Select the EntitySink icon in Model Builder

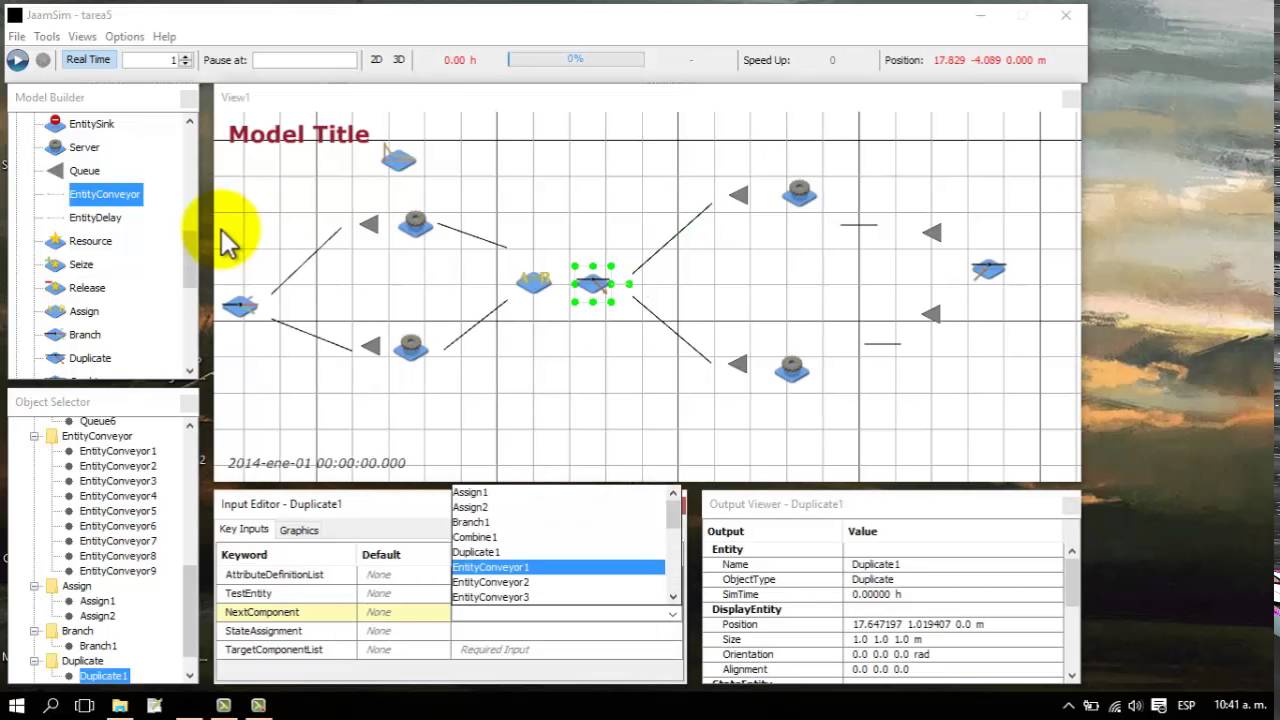pyautogui.click(x=56, y=123)
